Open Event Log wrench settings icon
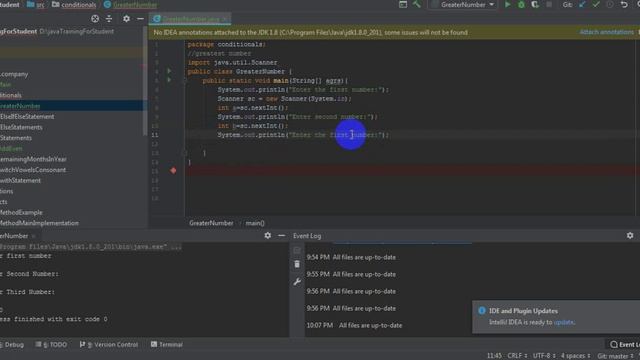Viewport: 640px width, 360px height. click(x=297, y=282)
